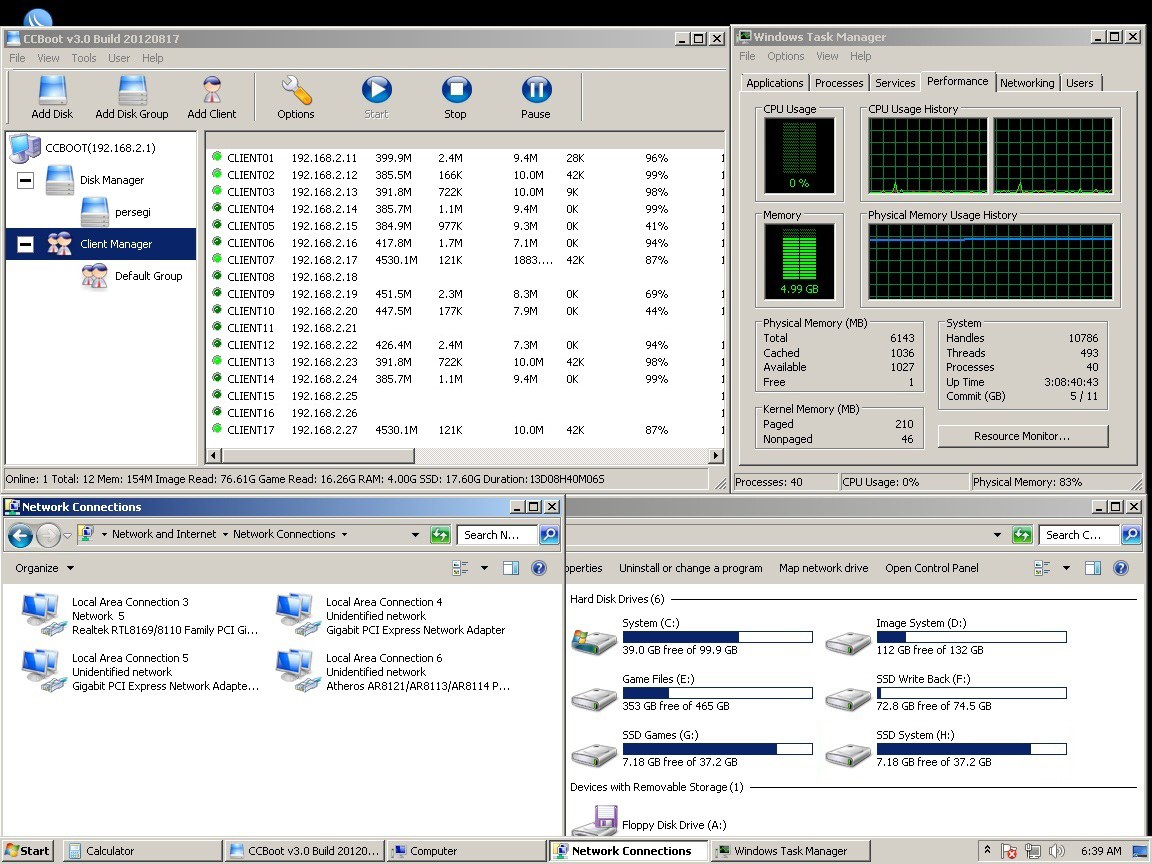The width and height of the screenshot is (1152, 864).
Task: Click volume speaker icon in system tray
Action: point(1057,851)
